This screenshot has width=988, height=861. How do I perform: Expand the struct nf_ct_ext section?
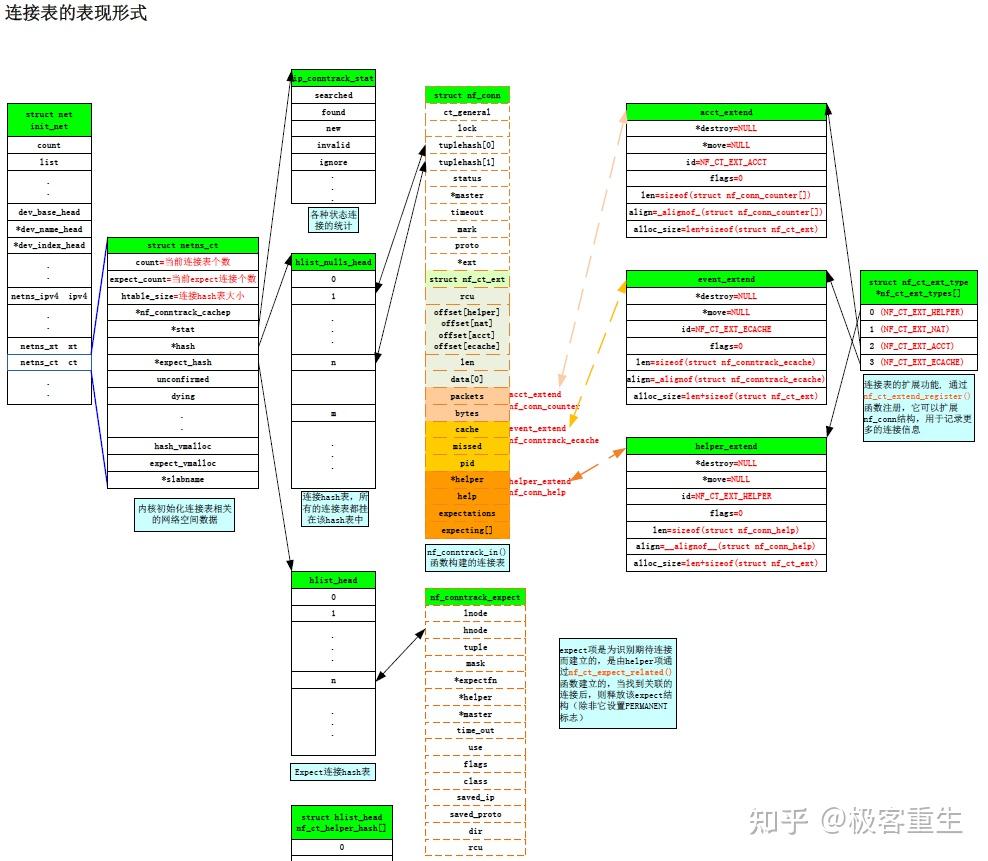(466, 279)
